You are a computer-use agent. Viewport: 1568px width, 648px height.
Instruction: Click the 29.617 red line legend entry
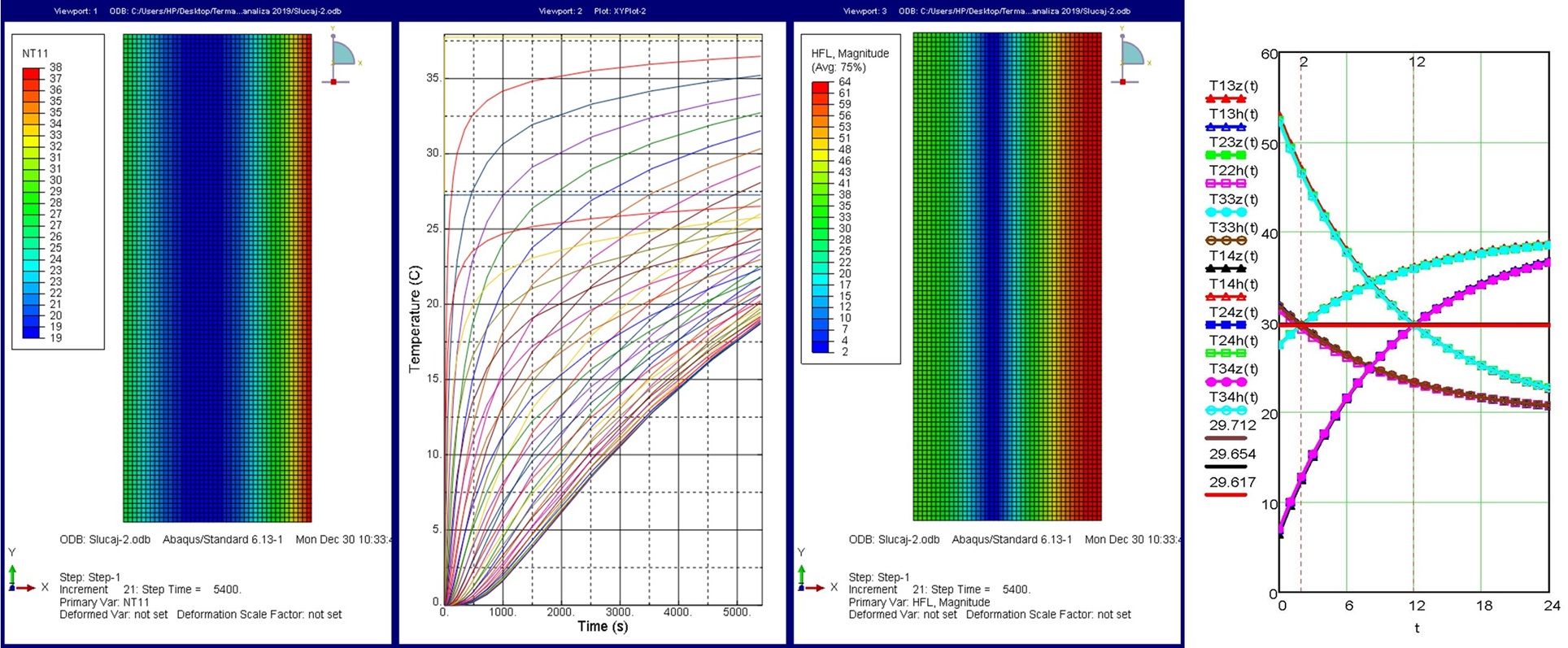point(1231,483)
